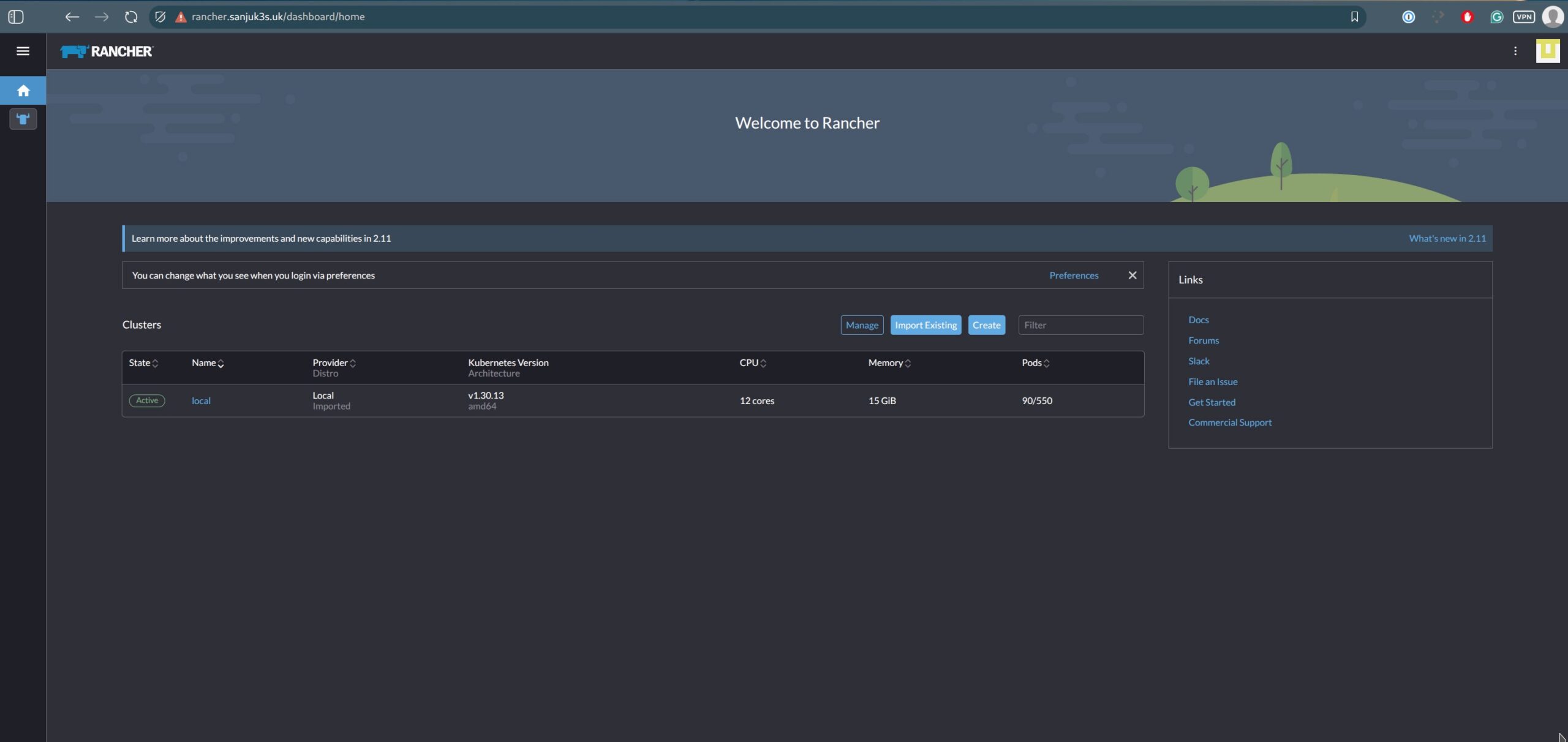Go to Home via sidebar house icon
Image resolution: width=1568 pixels, height=742 pixels.
[23, 91]
